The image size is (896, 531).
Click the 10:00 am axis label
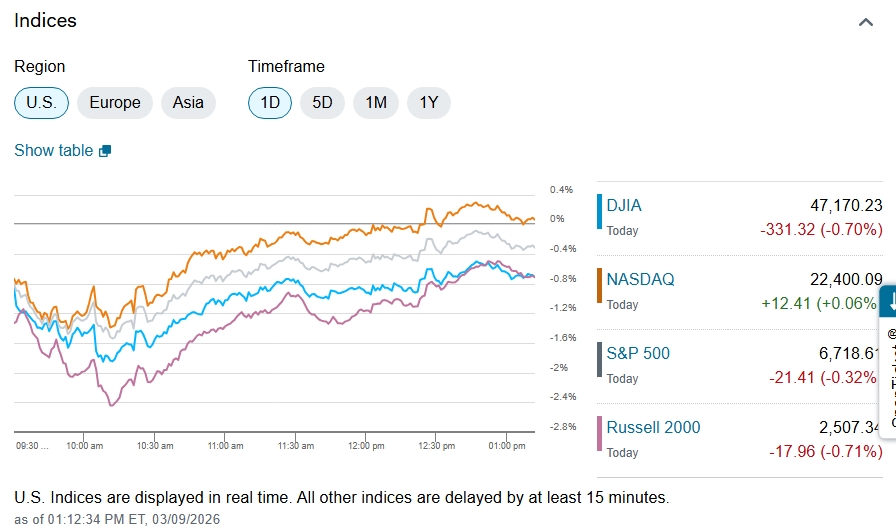[x=85, y=446]
